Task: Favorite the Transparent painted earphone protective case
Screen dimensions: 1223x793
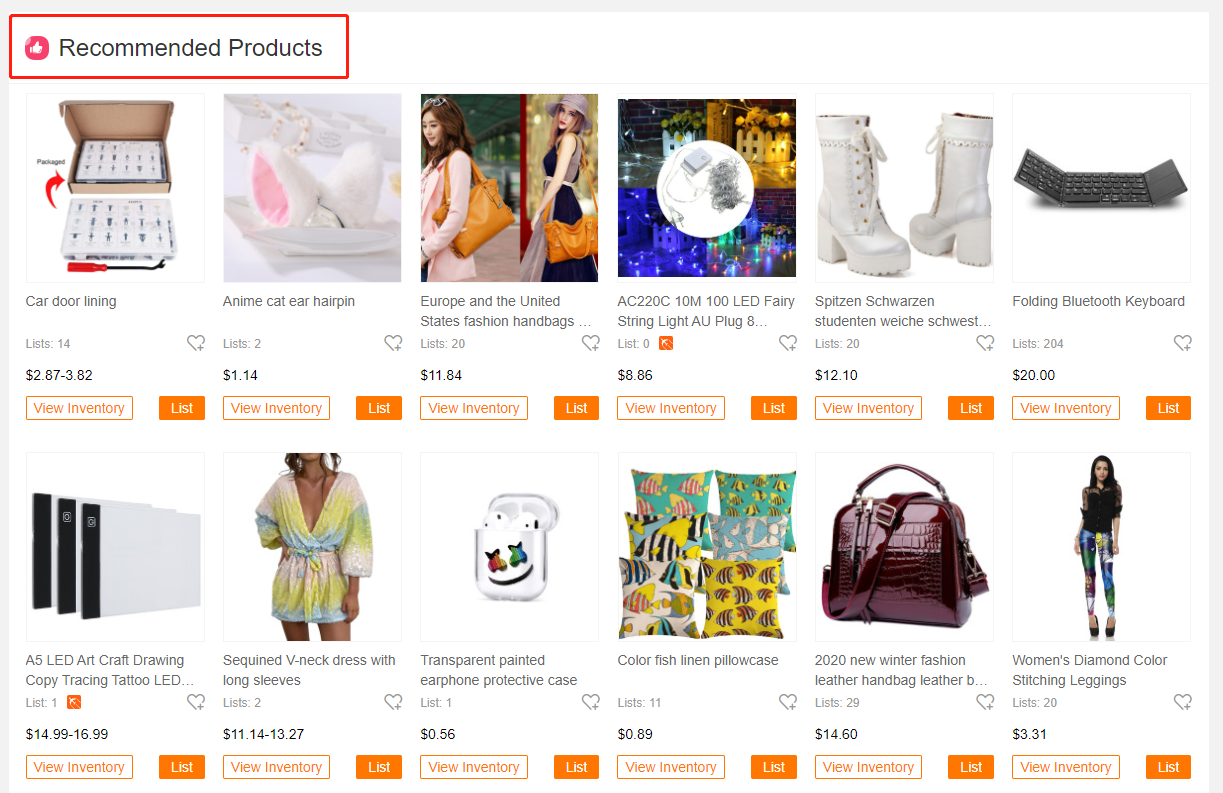Action: (590, 703)
